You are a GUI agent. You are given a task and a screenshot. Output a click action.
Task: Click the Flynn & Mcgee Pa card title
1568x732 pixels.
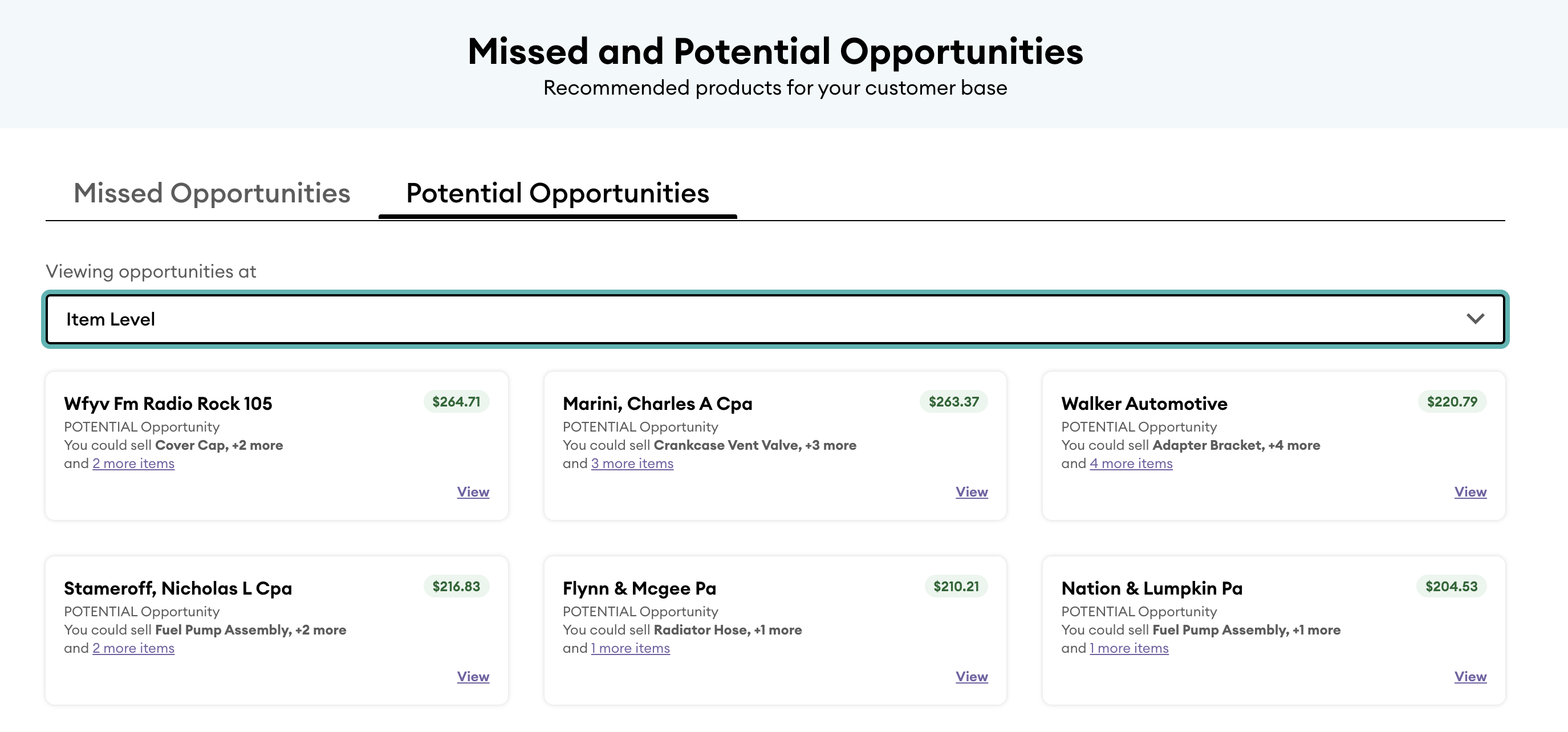[639, 588]
